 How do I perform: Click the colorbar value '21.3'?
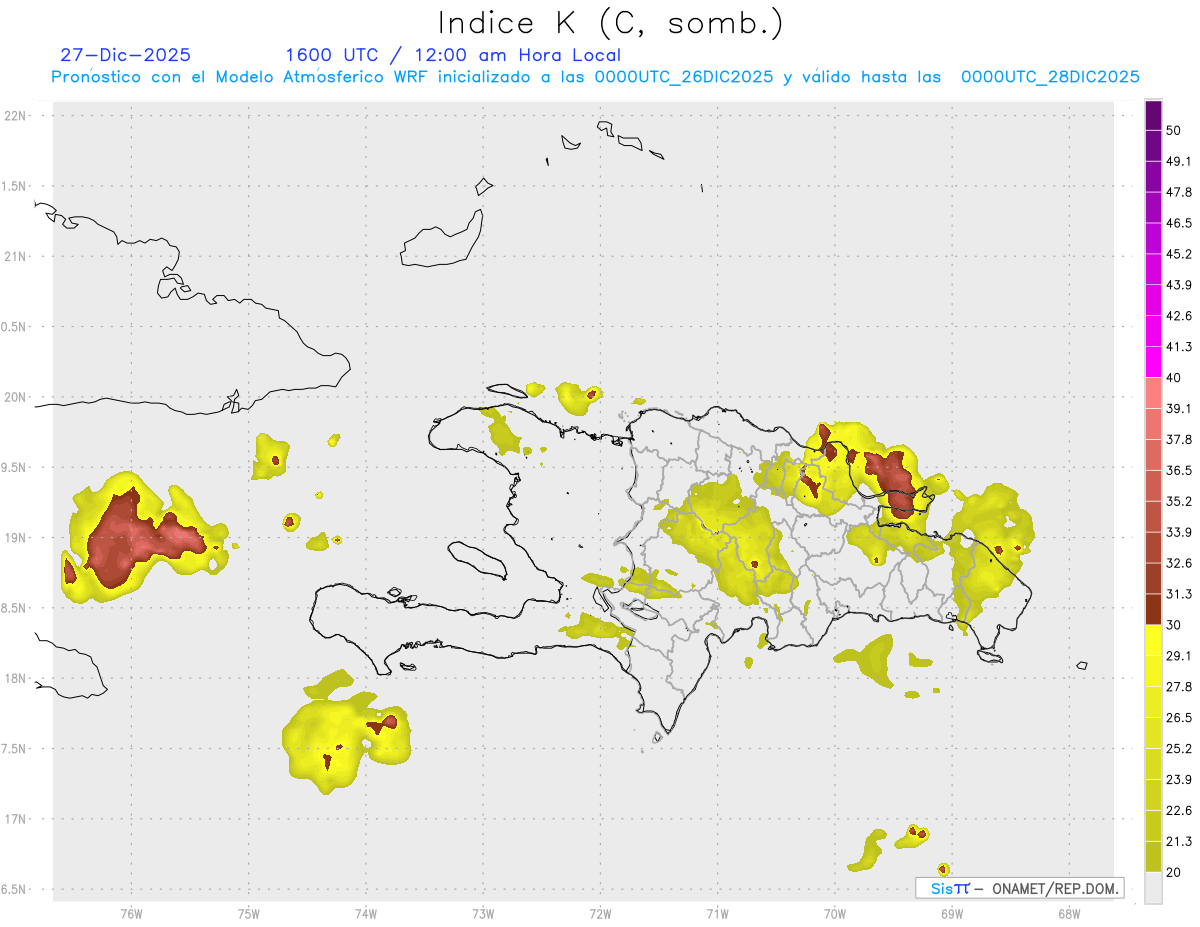(x=1178, y=841)
